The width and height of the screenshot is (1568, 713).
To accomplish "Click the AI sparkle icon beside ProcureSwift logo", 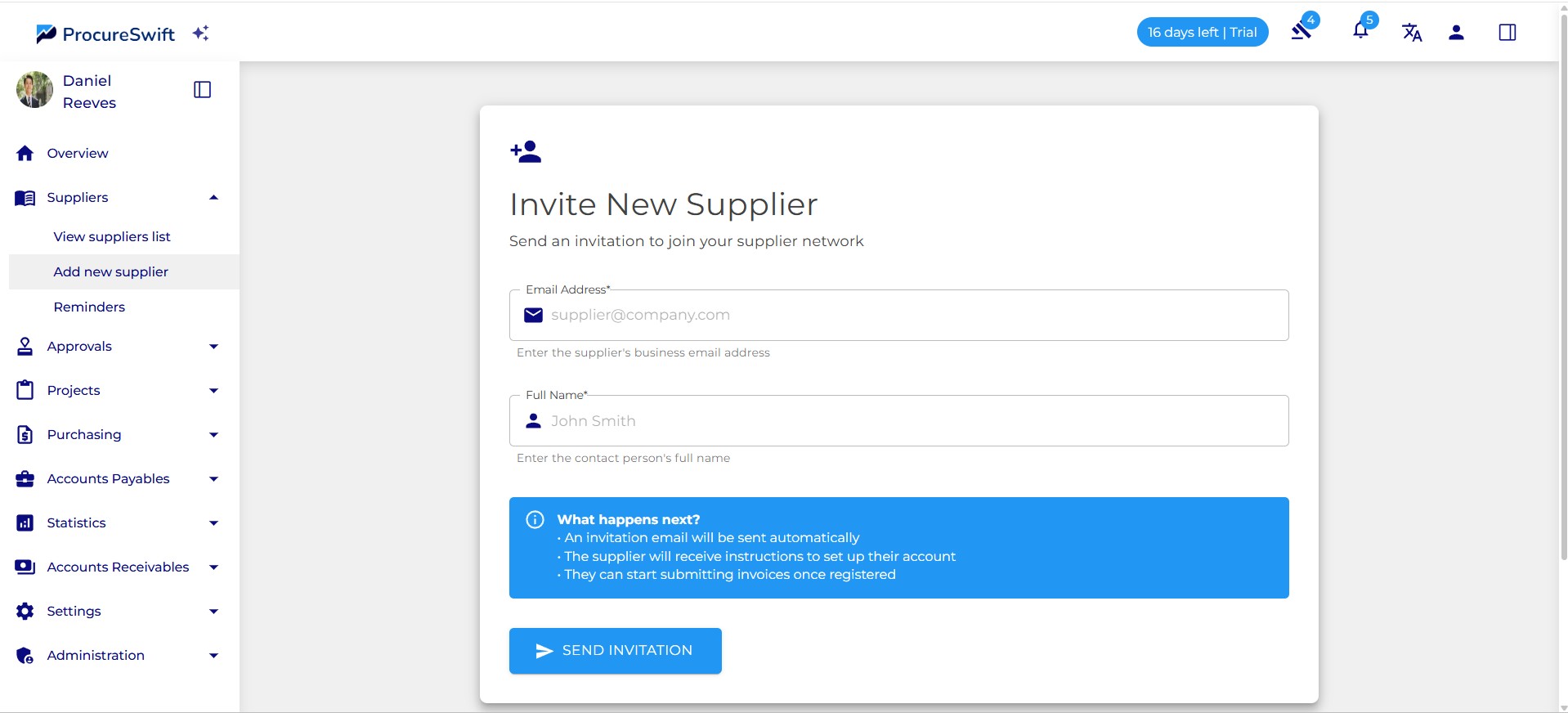I will point(201,33).
